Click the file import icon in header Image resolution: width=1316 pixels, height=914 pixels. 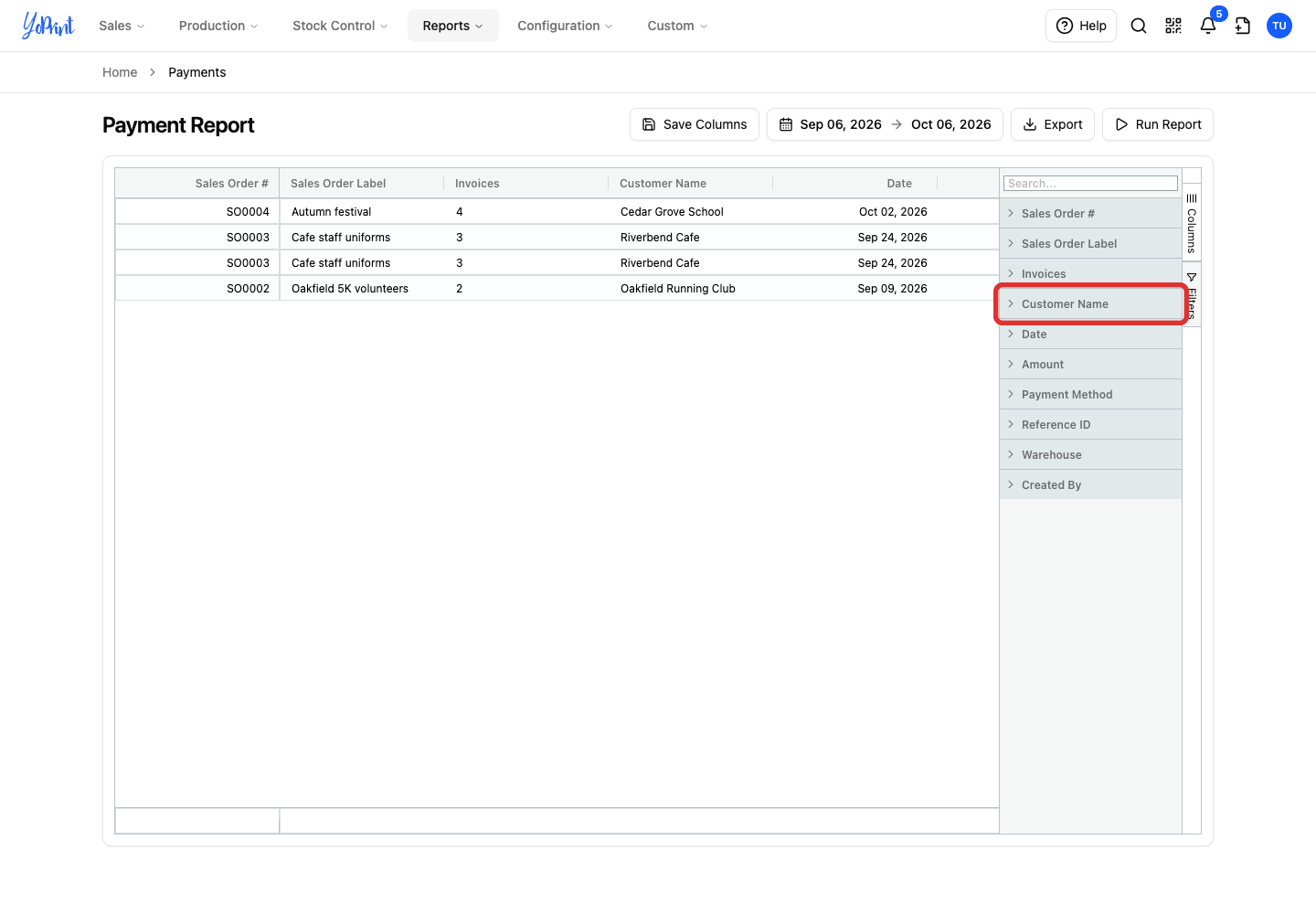[x=1243, y=26]
